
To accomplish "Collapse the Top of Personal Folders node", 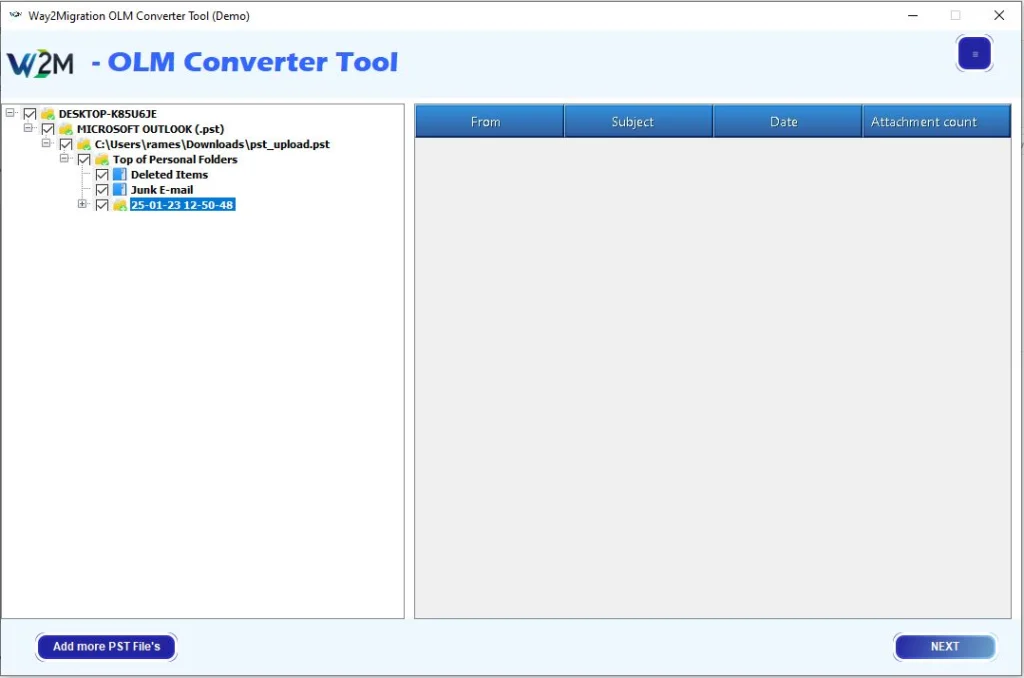I will pos(65,159).
